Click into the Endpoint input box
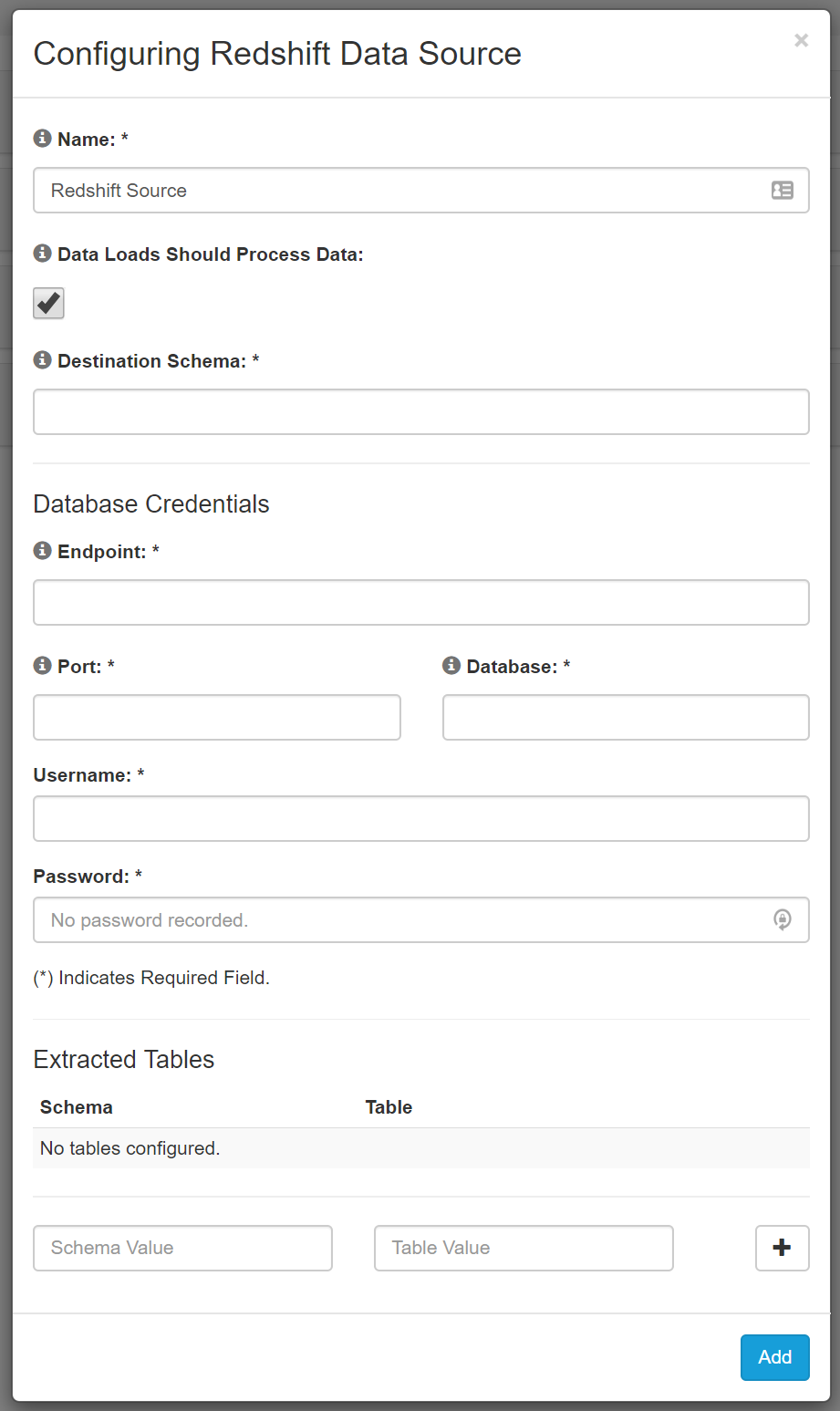The height and width of the screenshot is (1411, 840). (421, 603)
